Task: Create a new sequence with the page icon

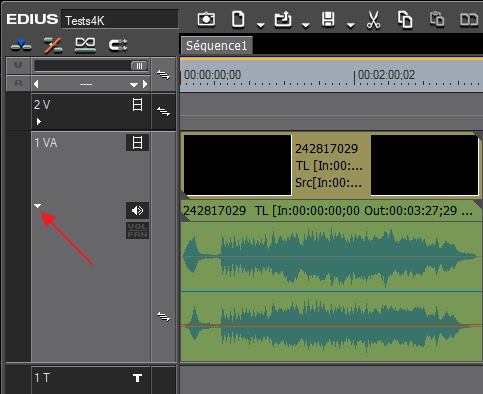Action: pos(238,19)
